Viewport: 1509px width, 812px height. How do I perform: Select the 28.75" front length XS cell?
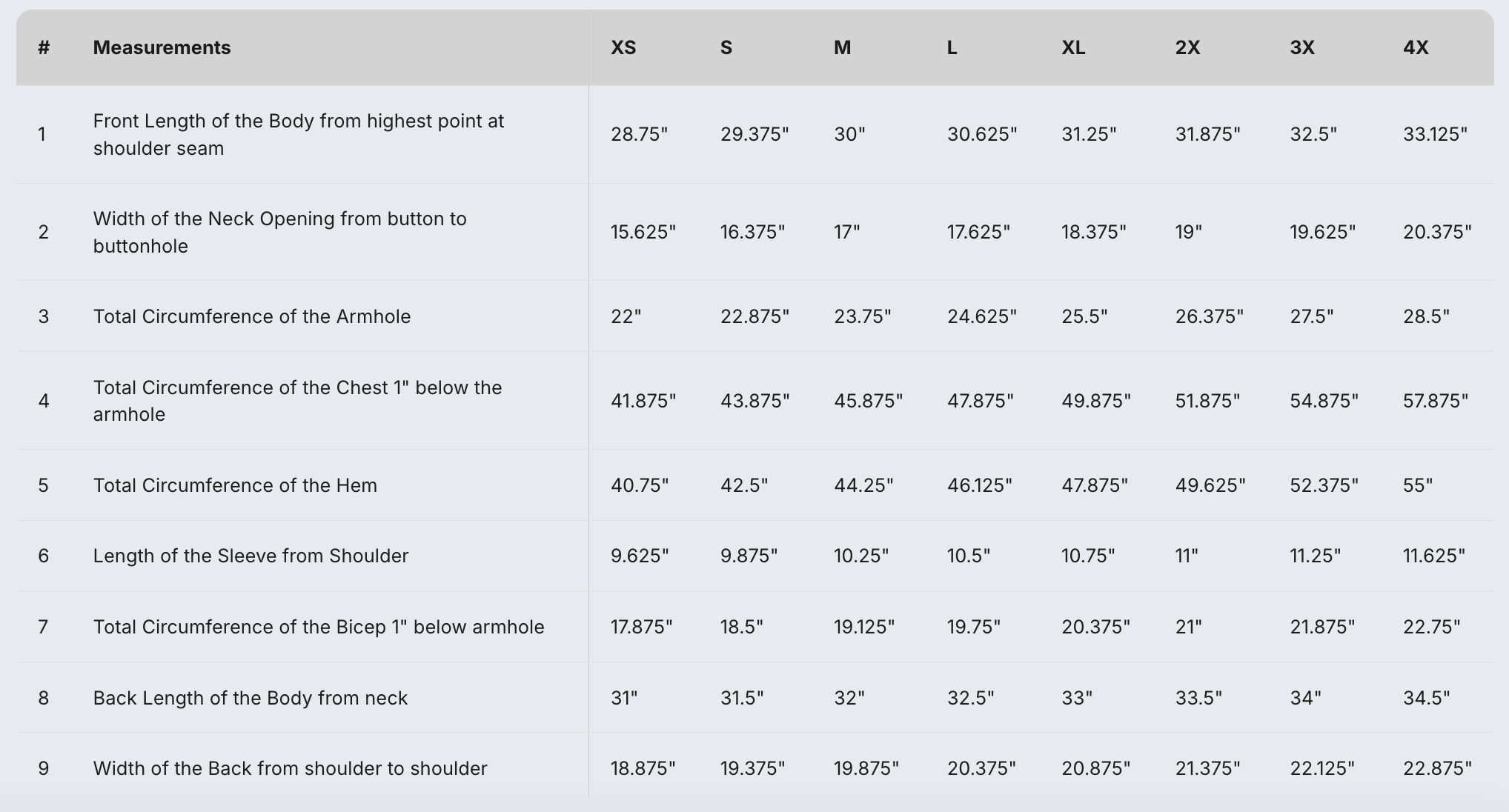coord(639,134)
